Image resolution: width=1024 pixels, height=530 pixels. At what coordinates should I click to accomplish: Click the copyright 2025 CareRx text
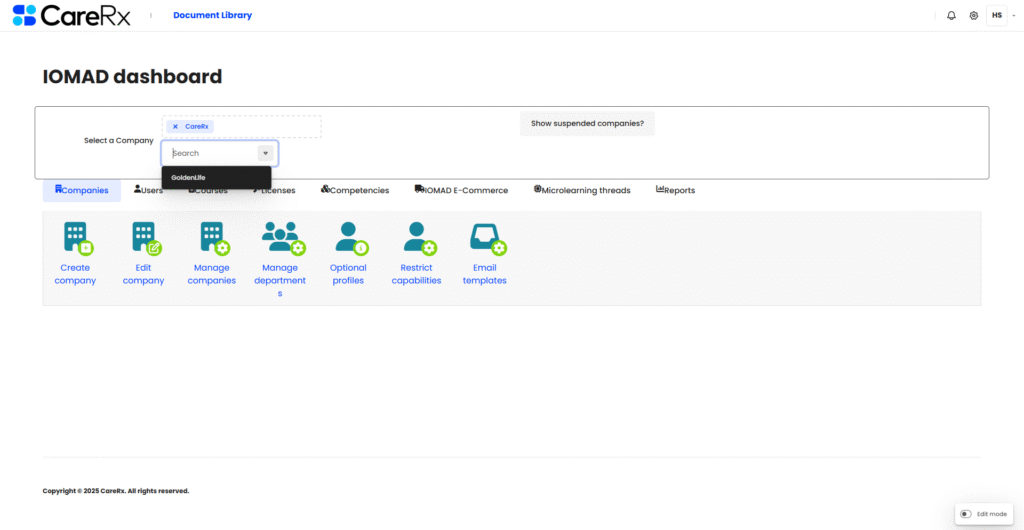[x=116, y=491]
